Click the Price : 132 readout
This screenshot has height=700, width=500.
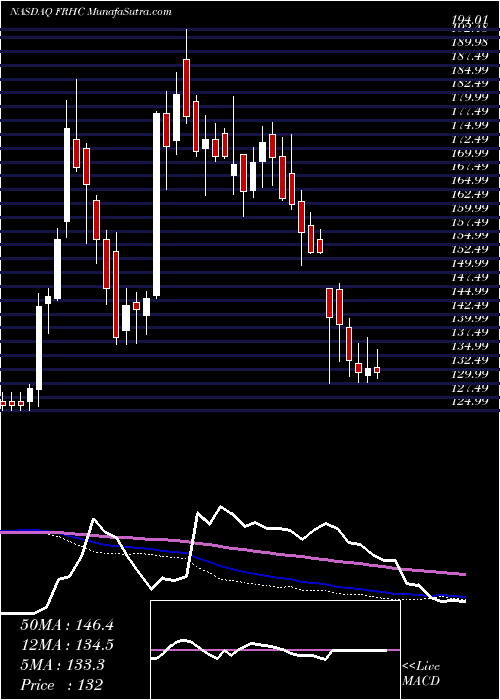[62, 685]
